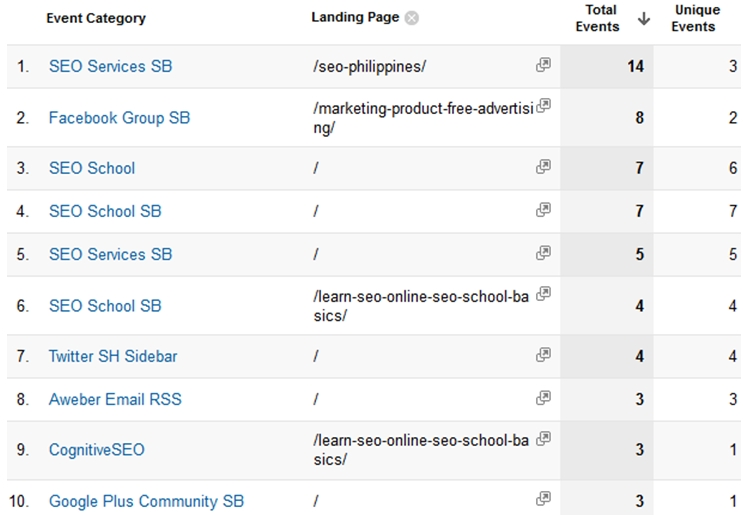Open external link icon in Twitter SH Sidebar row

(543, 355)
